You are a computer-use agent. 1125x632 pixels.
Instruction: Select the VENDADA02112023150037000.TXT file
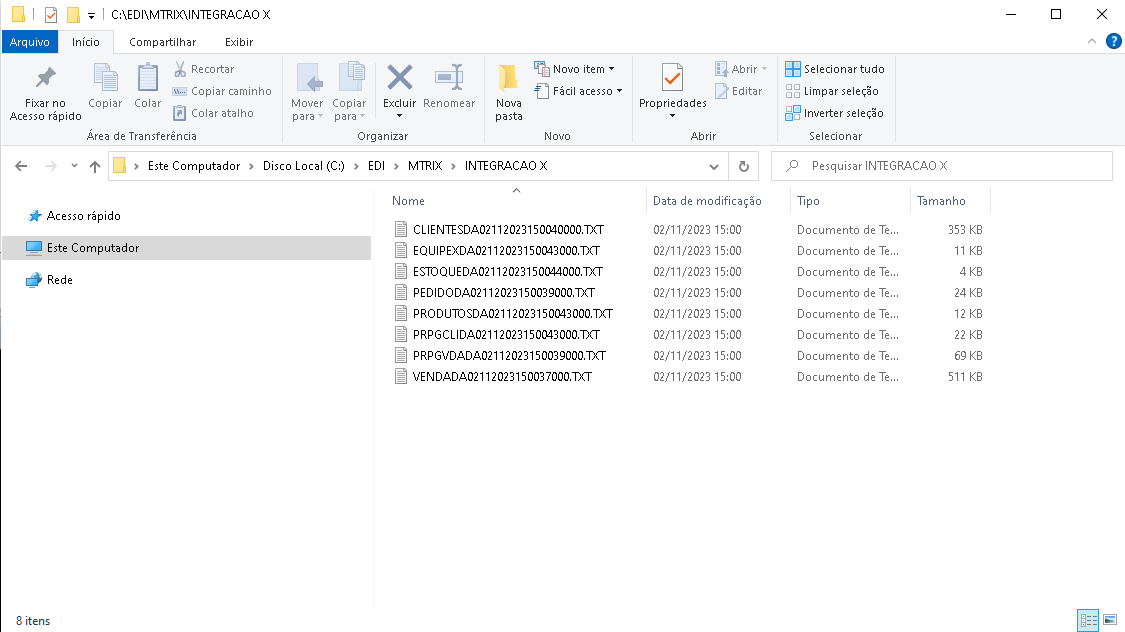[x=502, y=377]
